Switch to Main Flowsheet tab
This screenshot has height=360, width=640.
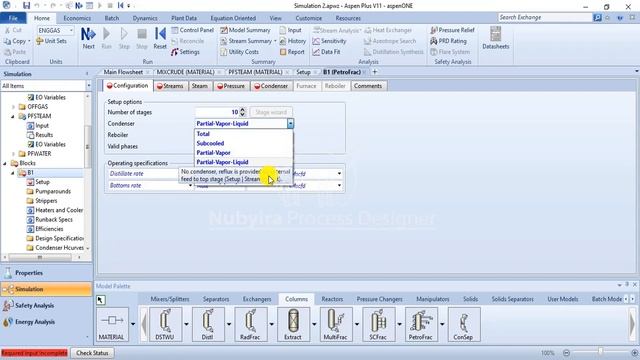pyautogui.click(x=123, y=72)
